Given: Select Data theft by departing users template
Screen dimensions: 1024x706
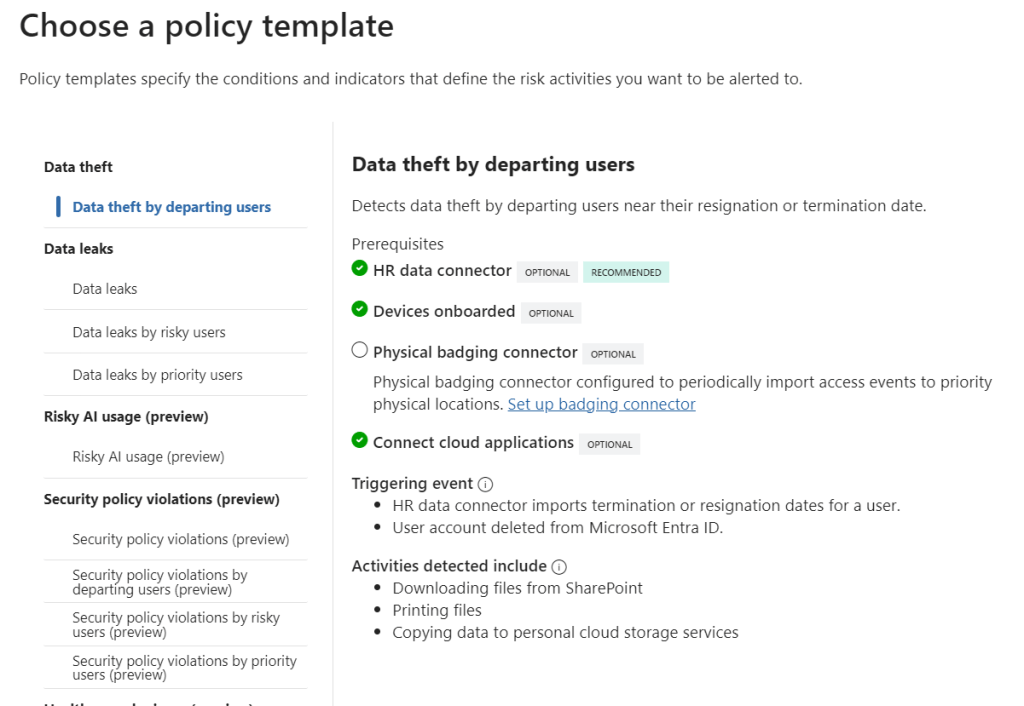Looking at the screenshot, I should pyautogui.click(x=171, y=207).
